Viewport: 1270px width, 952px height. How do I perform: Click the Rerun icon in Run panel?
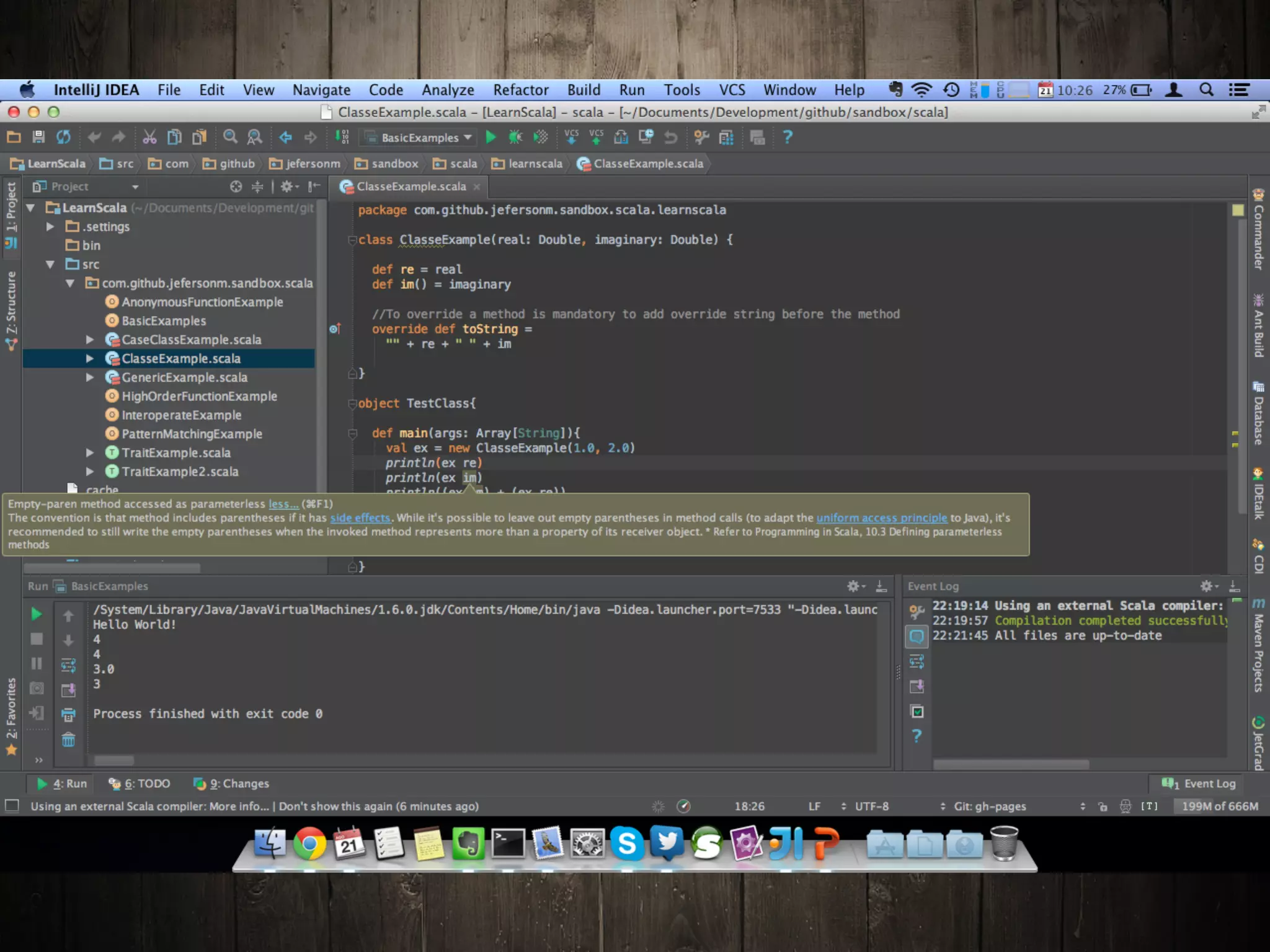pos(37,614)
